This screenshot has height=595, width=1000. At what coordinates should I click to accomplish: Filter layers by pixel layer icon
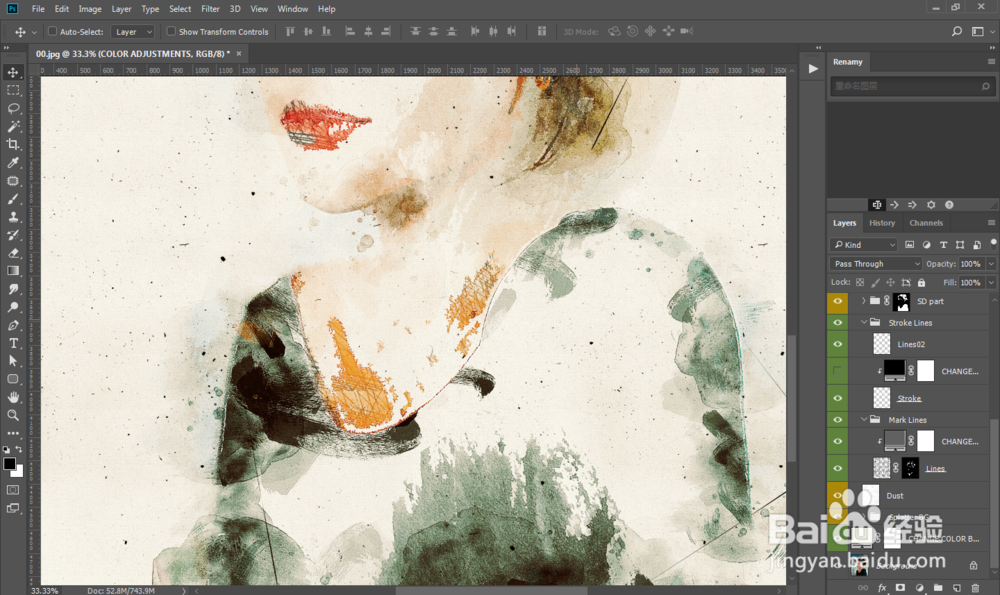[x=909, y=245]
